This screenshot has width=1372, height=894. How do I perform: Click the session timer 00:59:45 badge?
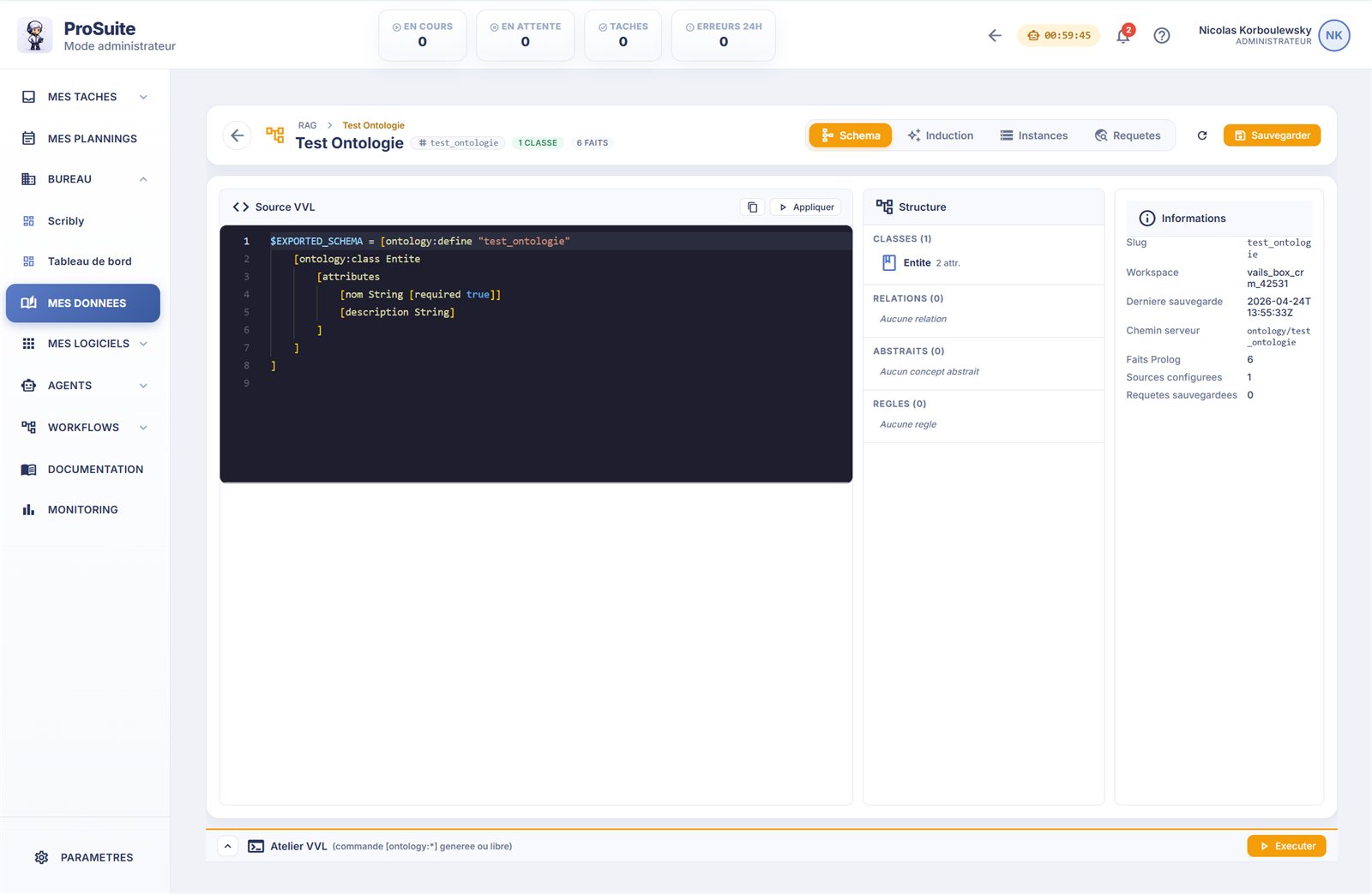[x=1059, y=35]
